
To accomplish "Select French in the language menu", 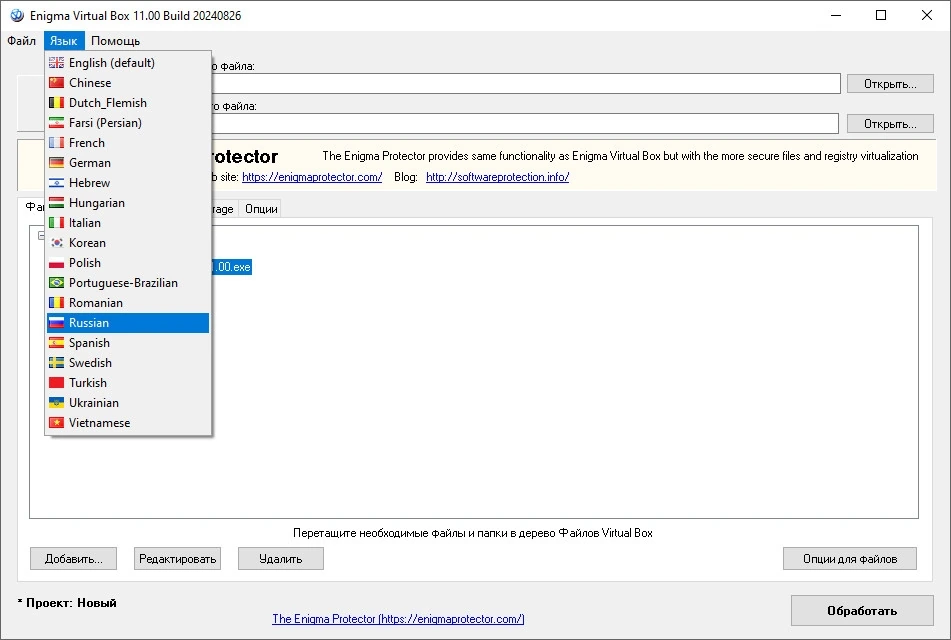I will 128,143.
